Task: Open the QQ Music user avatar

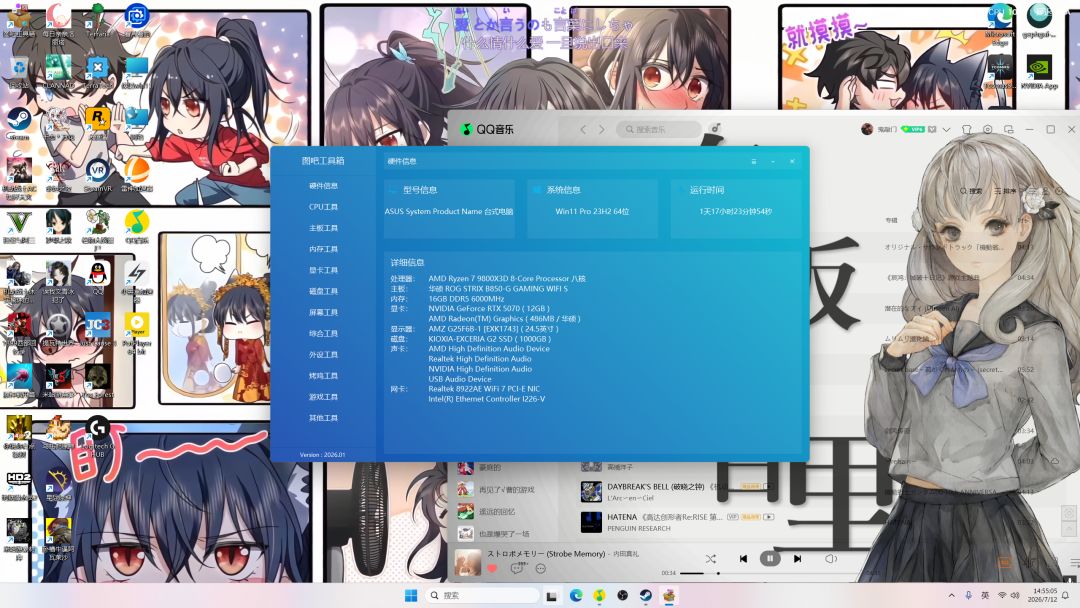Action: pyautogui.click(x=867, y=129)
